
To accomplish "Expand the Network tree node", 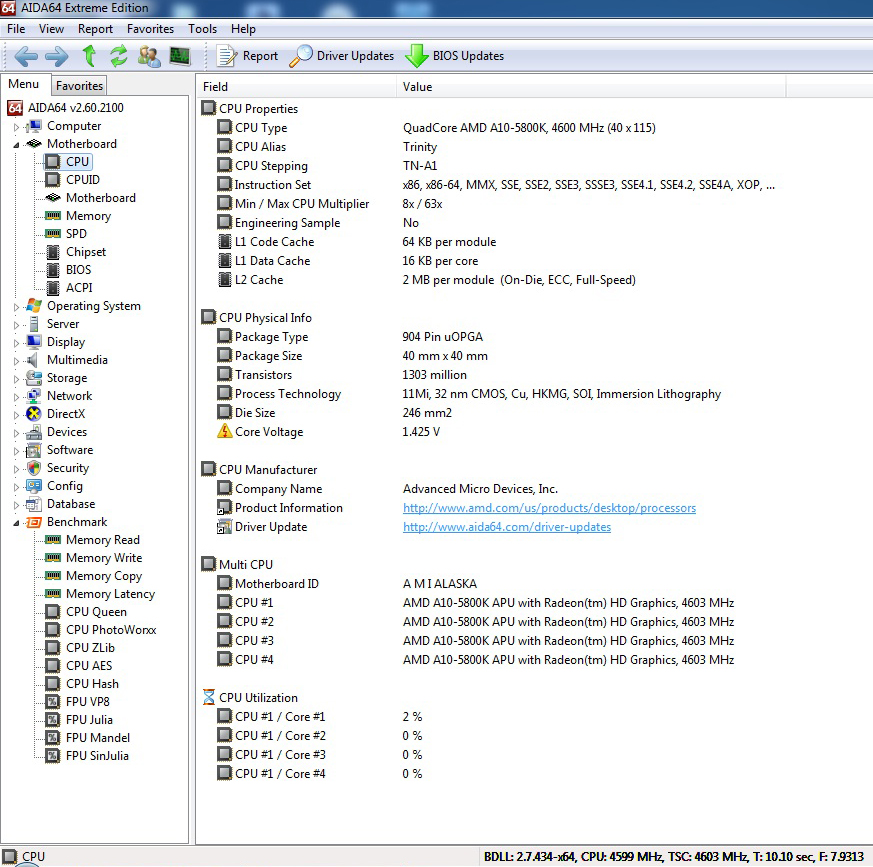I will click(x=16, y=397).
